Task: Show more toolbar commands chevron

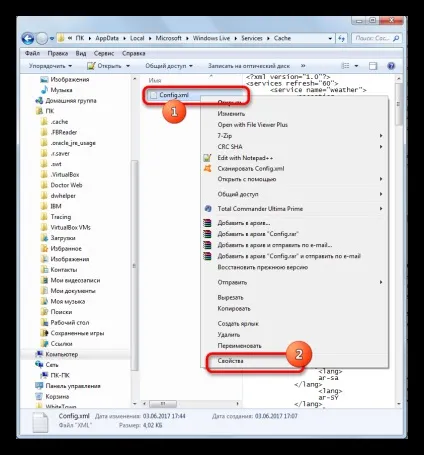Action: tap(303, 66)
